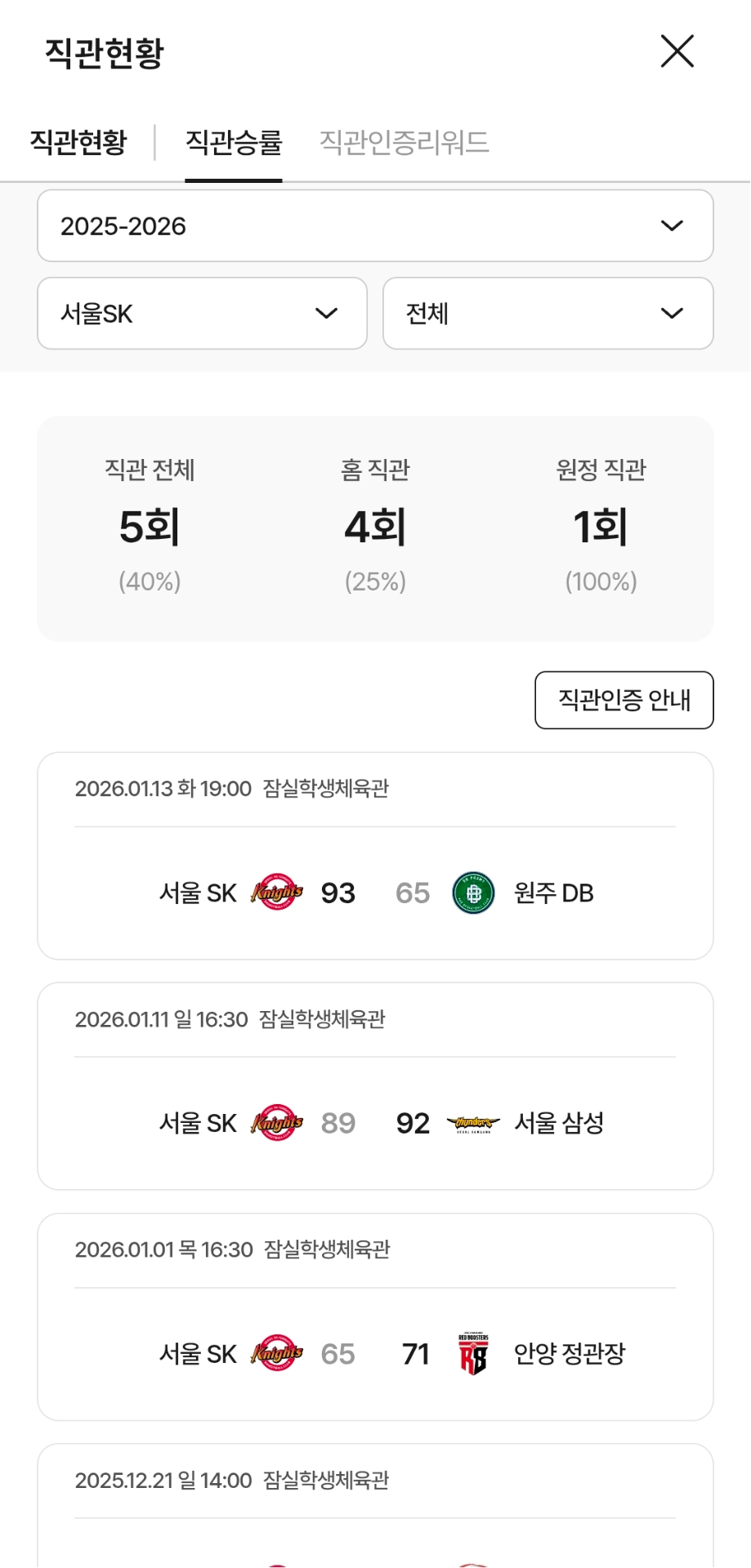Click Seoul SK Knights logo in 01.13 game
Image resolution: width=751 pixels, height=1568 pixels.
pos(277,892)
